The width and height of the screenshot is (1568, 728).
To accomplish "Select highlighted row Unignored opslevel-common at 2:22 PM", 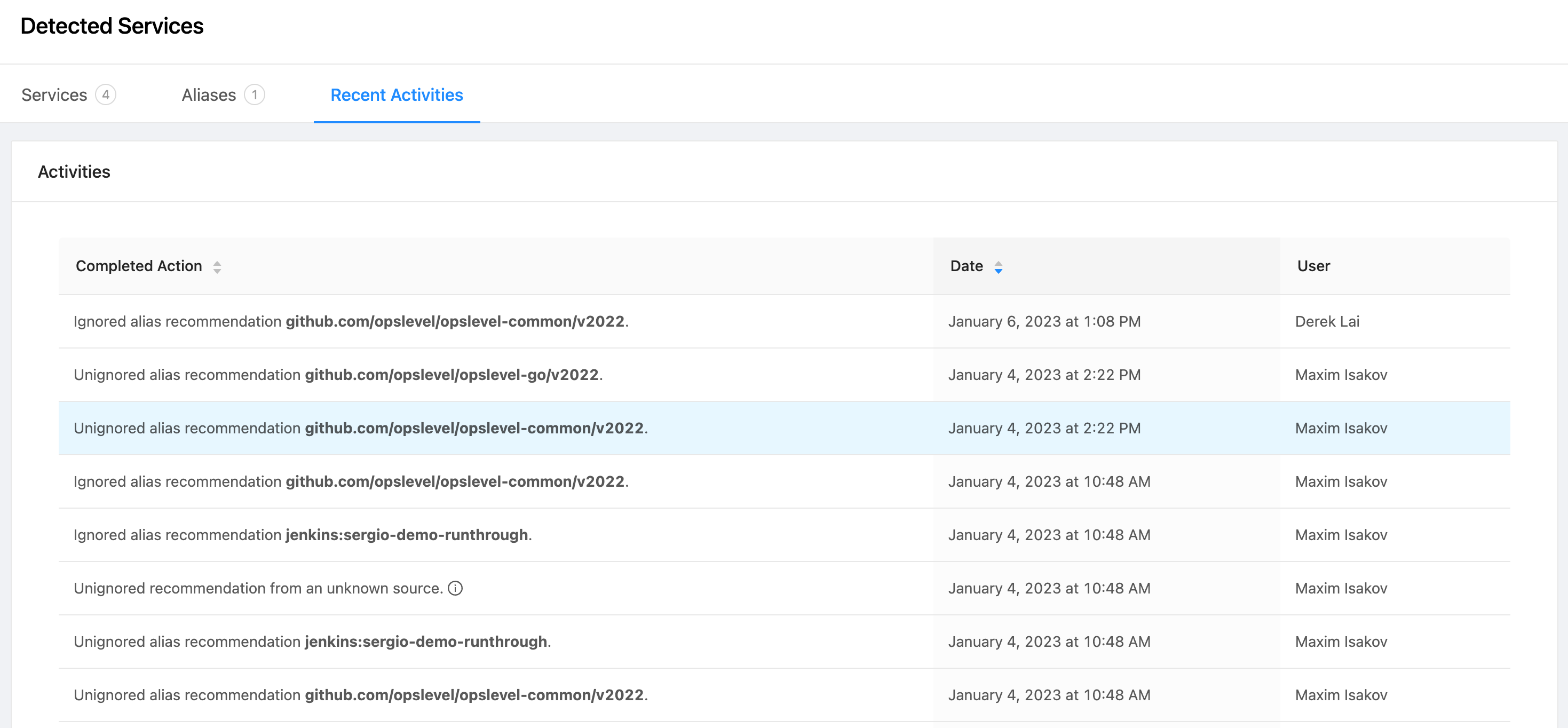I will 784,428.
